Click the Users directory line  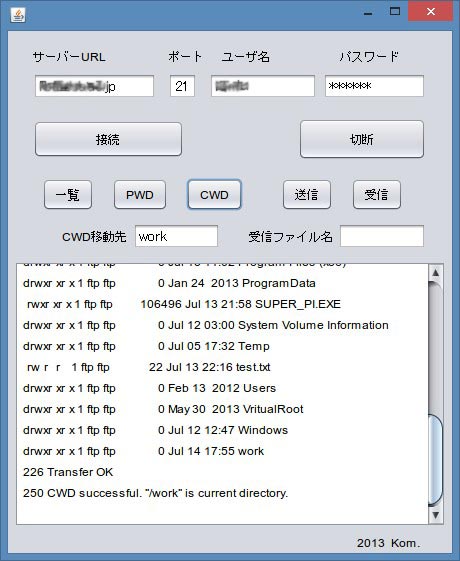pyautogui.click(x=150, y=388)
